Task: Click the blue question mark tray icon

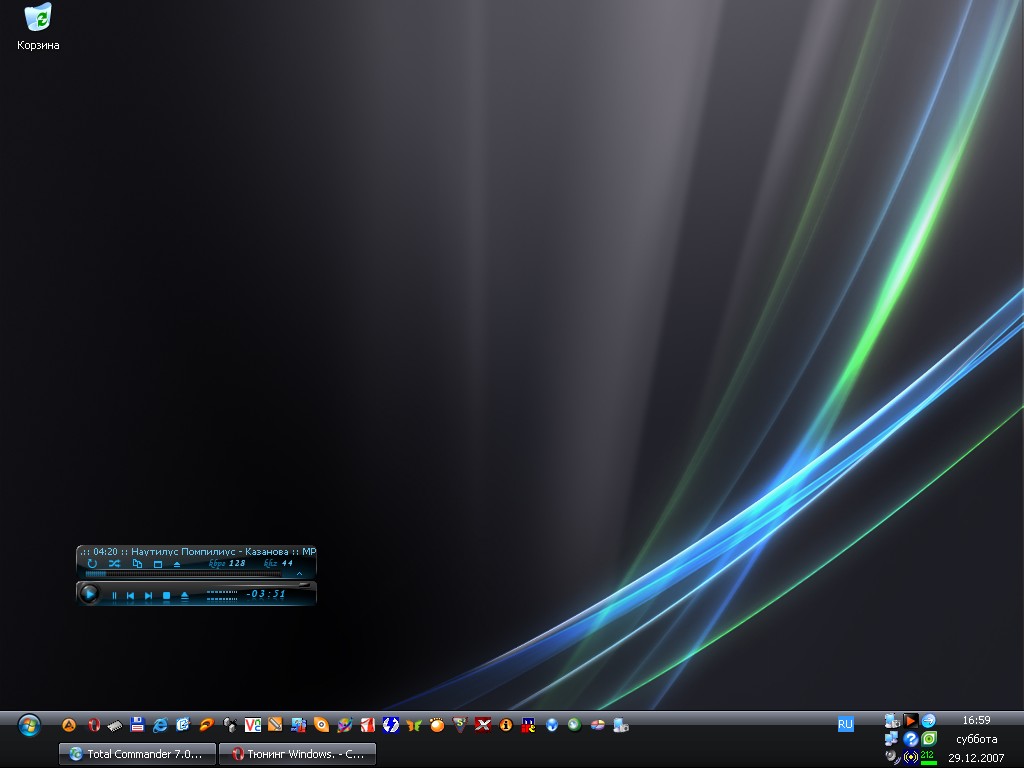Action: [x=910, y=738]
